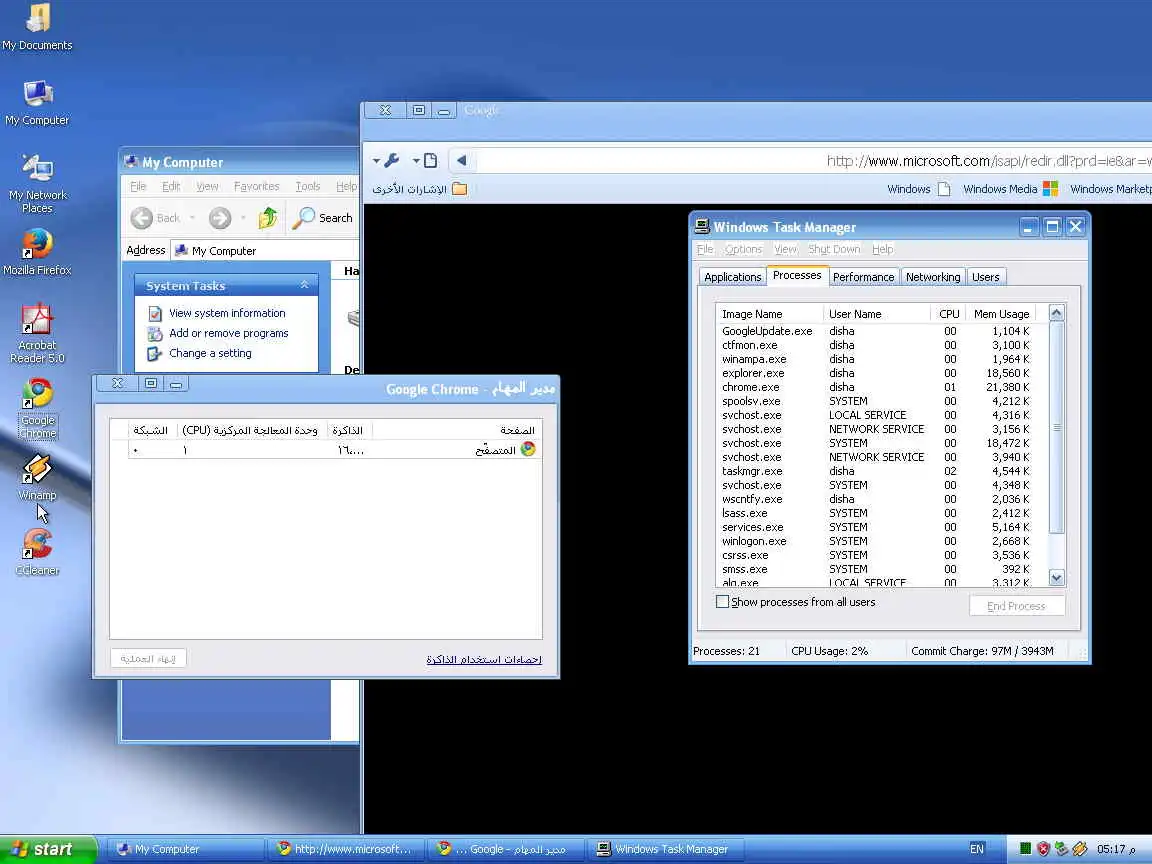1152x864 pixels.
Task: Switch to Windows Task Manager taskbar button
Action: [x=667, y=849]
